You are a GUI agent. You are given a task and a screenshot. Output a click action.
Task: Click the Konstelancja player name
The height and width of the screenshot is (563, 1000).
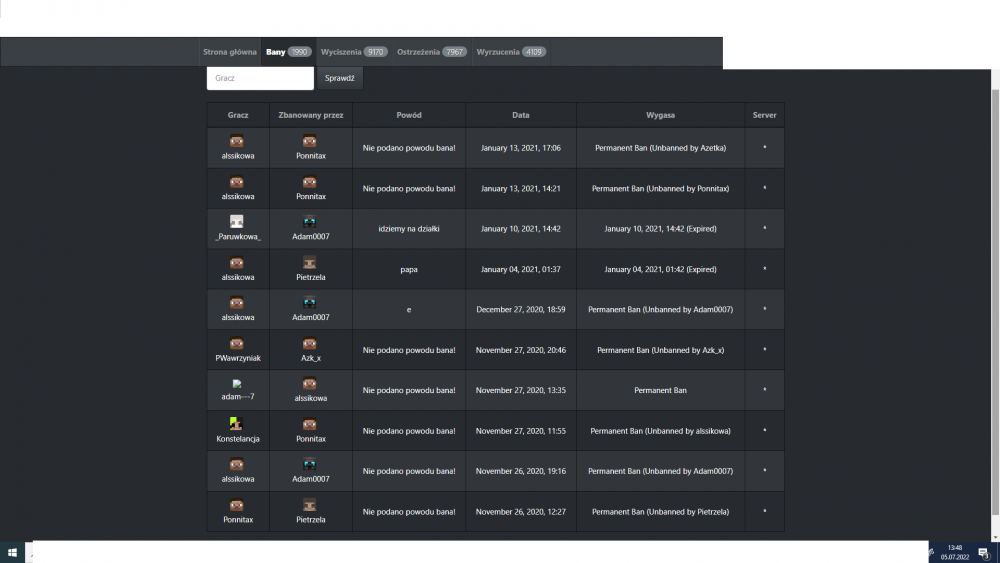[x=238, y=439]
